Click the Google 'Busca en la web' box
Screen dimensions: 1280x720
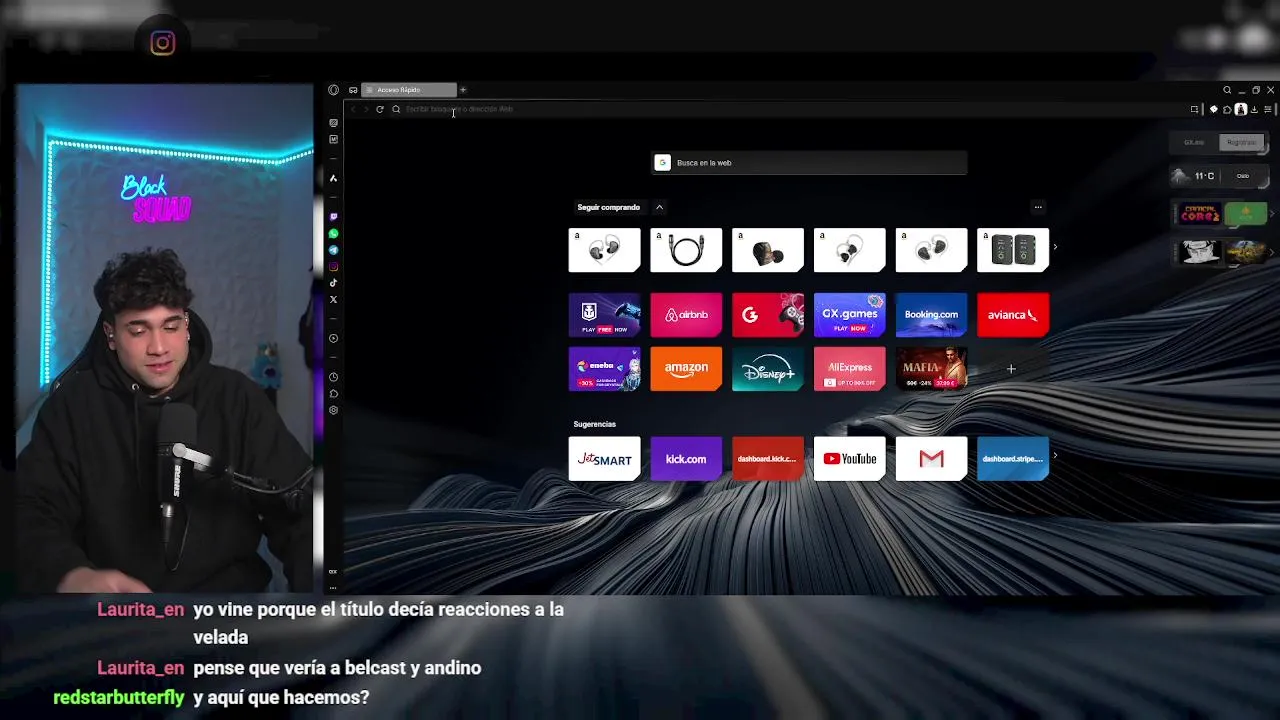(x=809, y=163)
